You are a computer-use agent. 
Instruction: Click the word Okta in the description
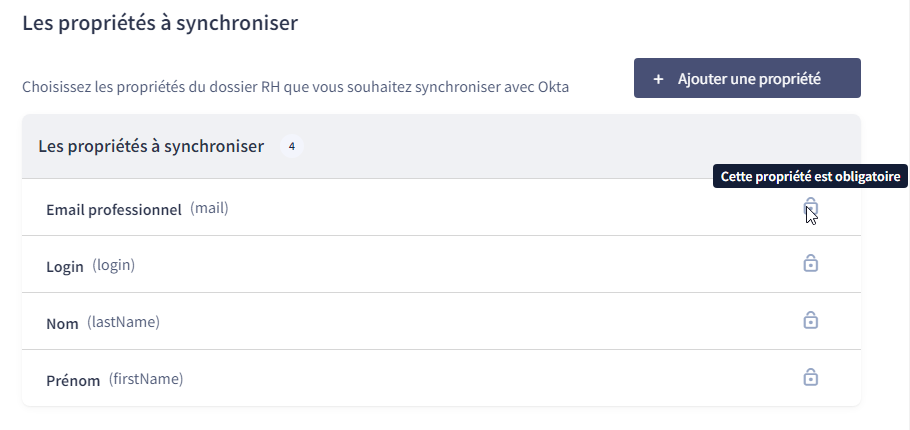click(553, 87)
